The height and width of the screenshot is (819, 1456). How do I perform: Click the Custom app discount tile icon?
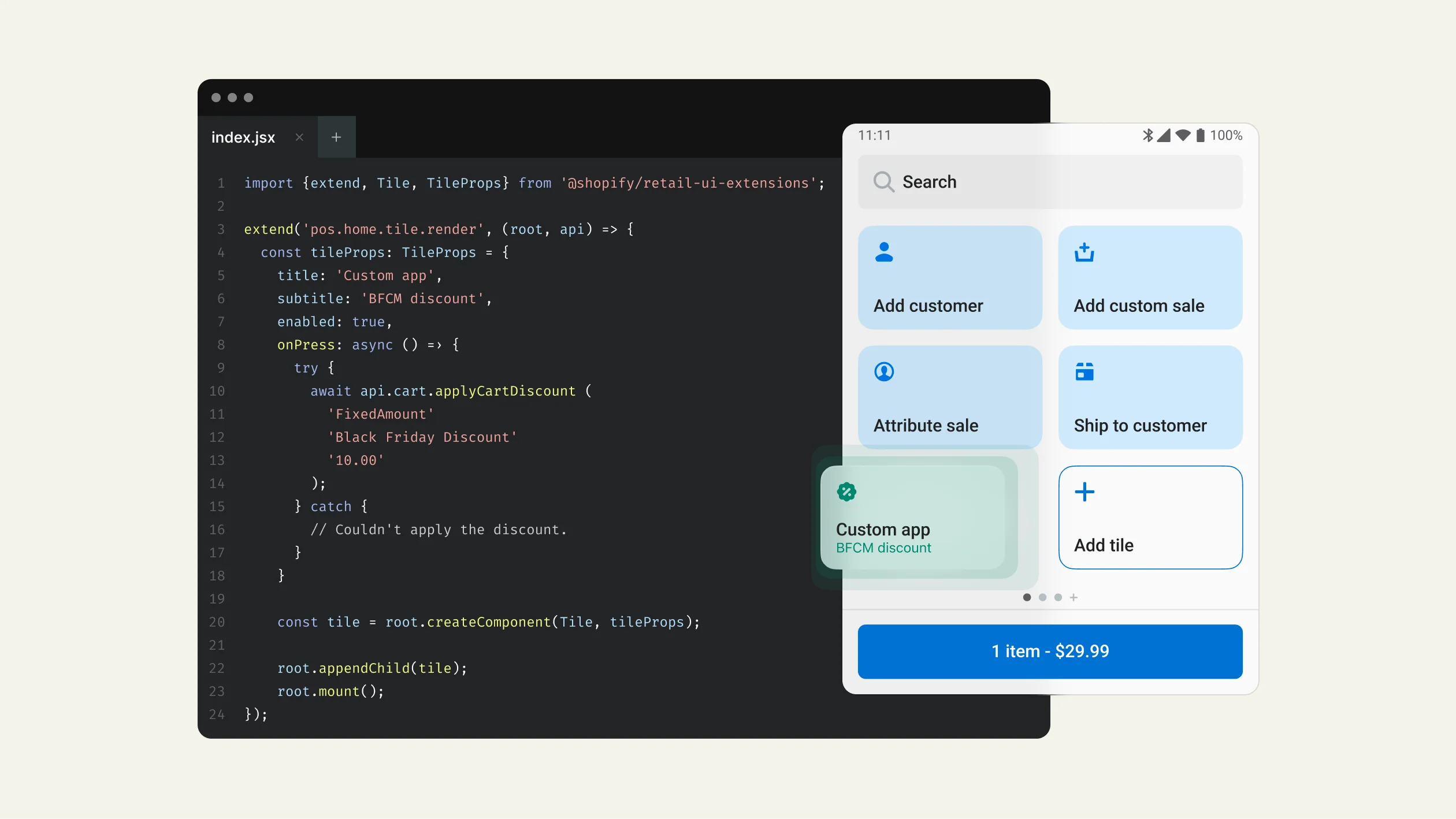tap(846, 492)
